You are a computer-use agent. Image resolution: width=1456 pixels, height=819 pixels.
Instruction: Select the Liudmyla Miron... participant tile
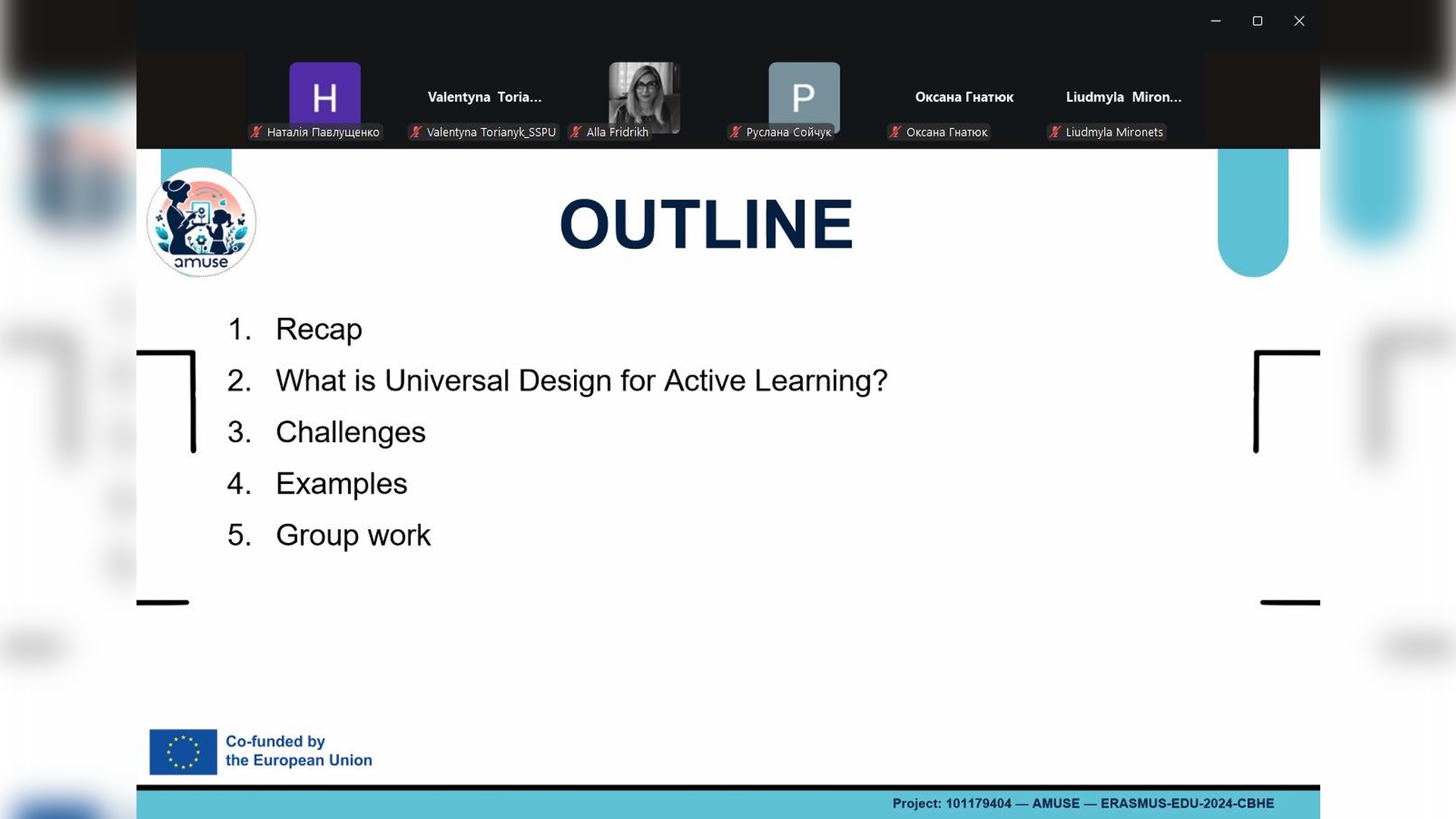1123,97
